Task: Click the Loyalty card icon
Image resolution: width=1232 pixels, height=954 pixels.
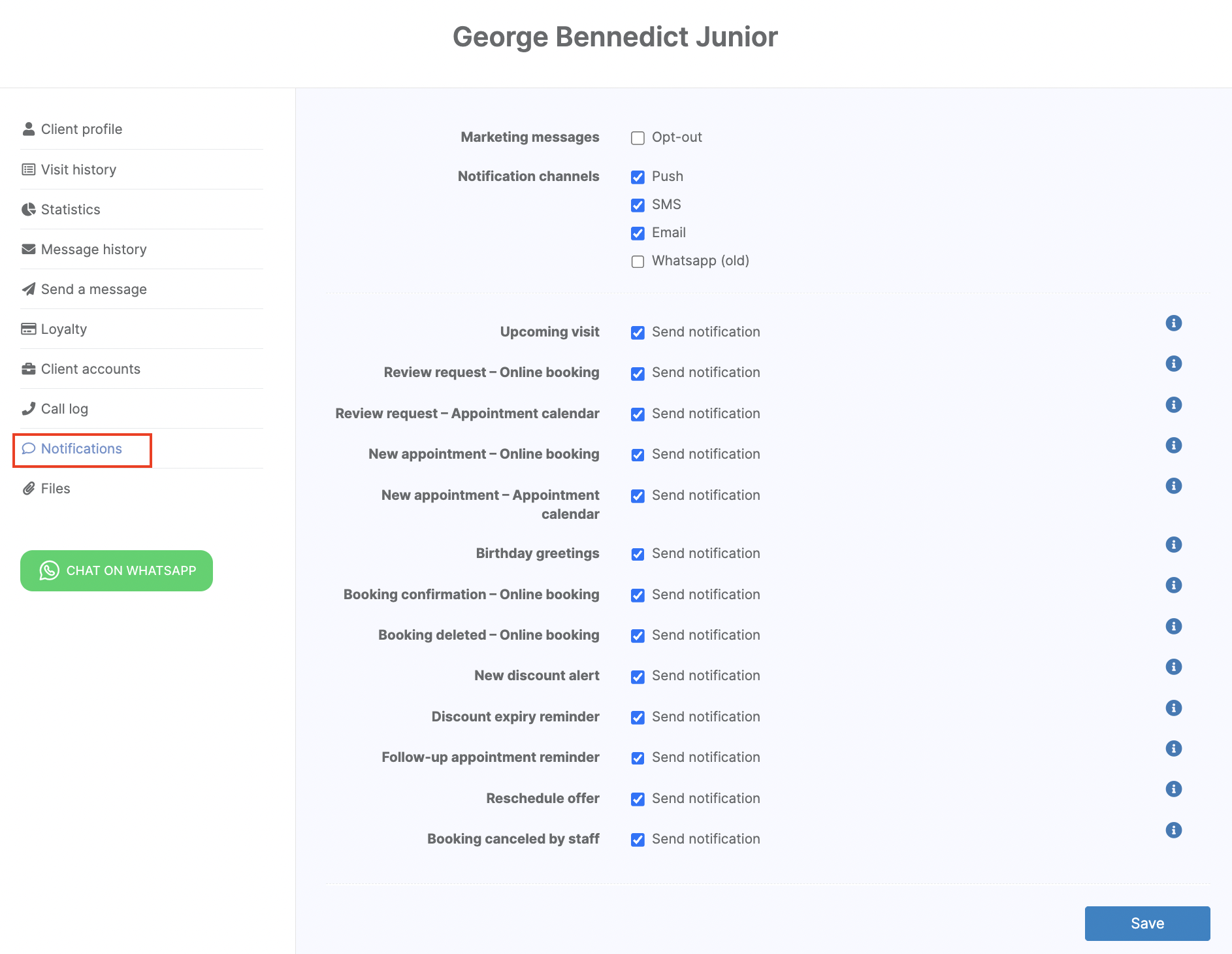Action: [29, 329]
